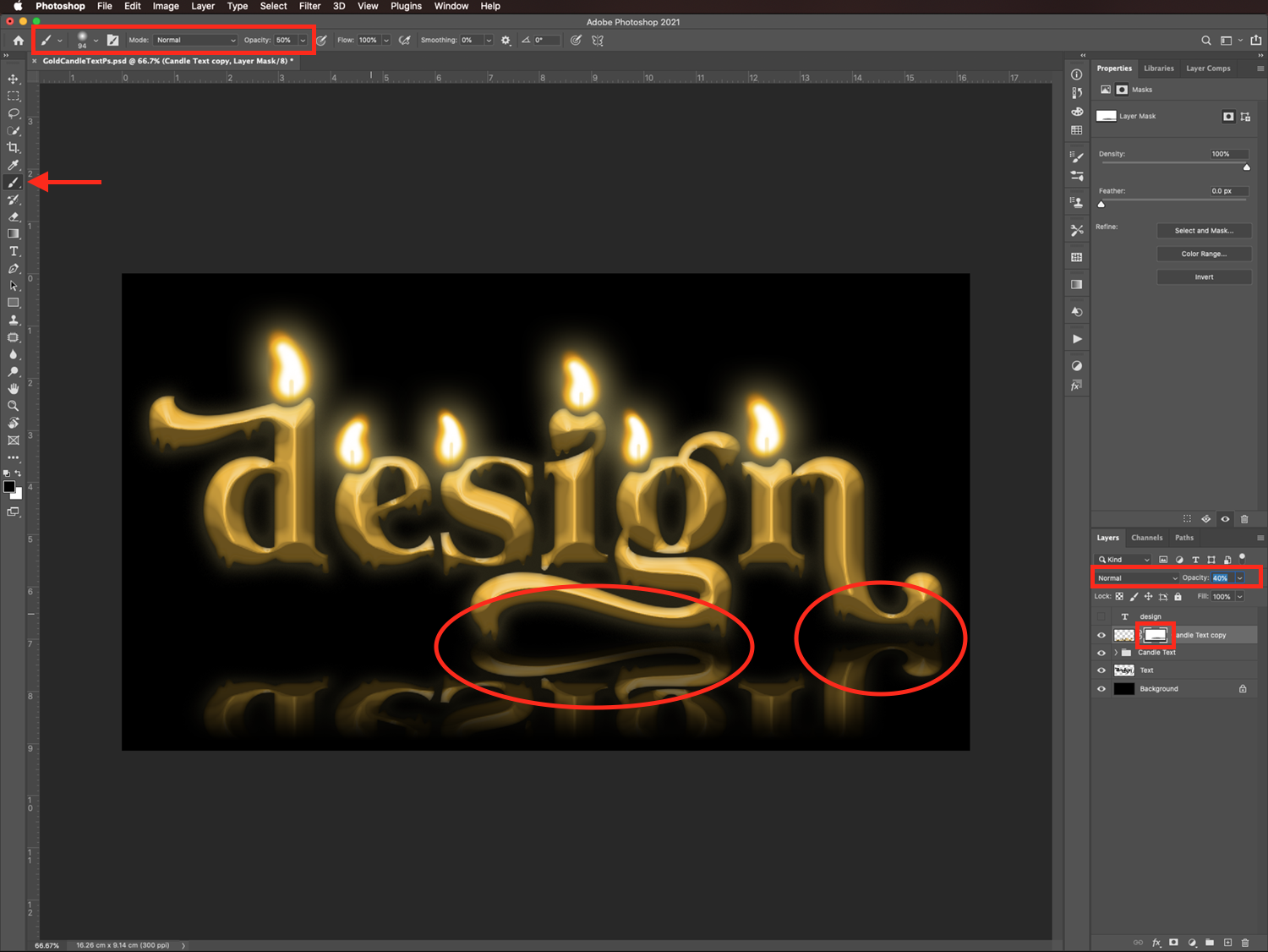Click the brush angle input field
The width and height of the screenshot is (1268, 952).
click(546, 40)
